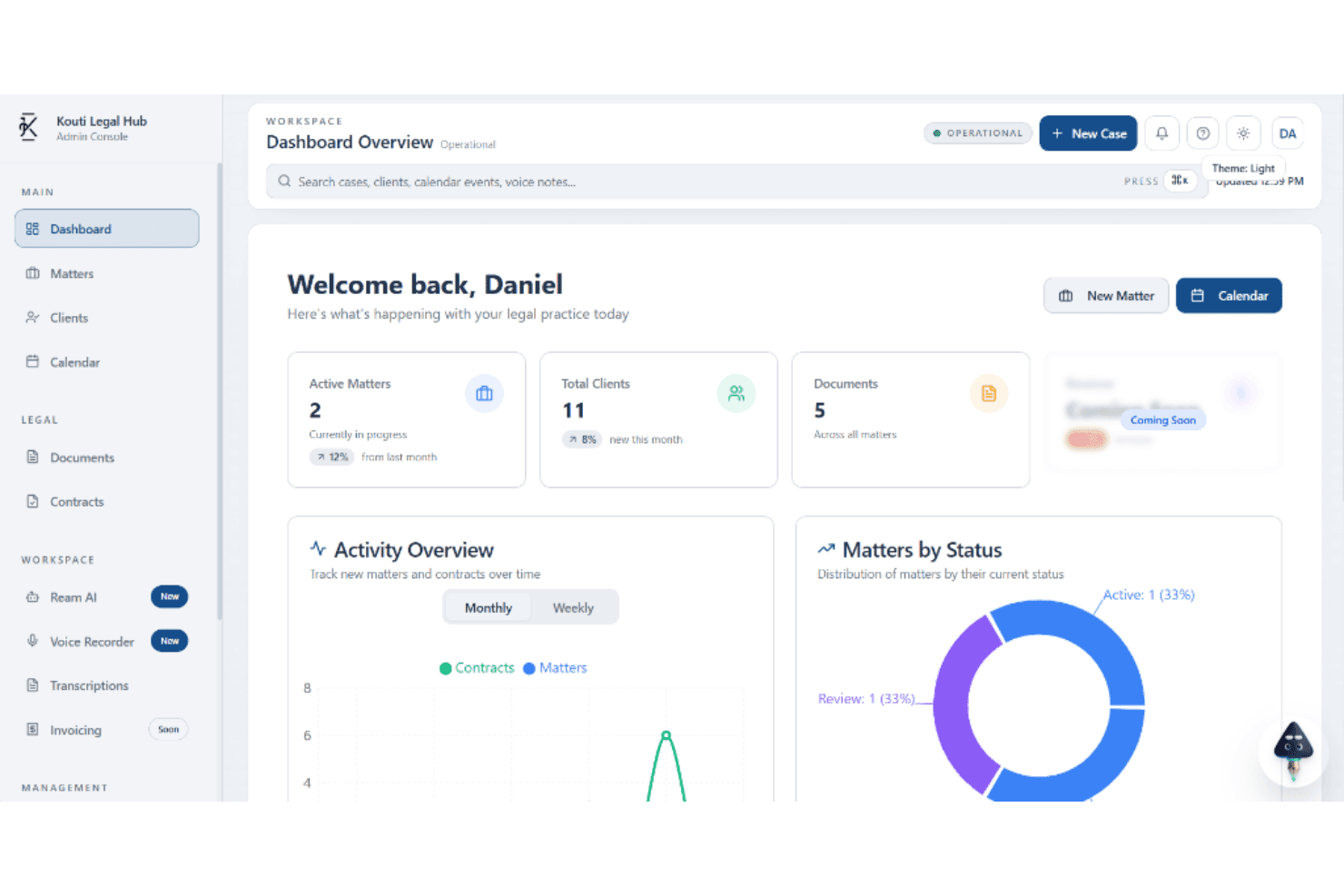1344x896 pixels.
Task: Open the notifications bell icon
Action: [x=1161, y=133]
